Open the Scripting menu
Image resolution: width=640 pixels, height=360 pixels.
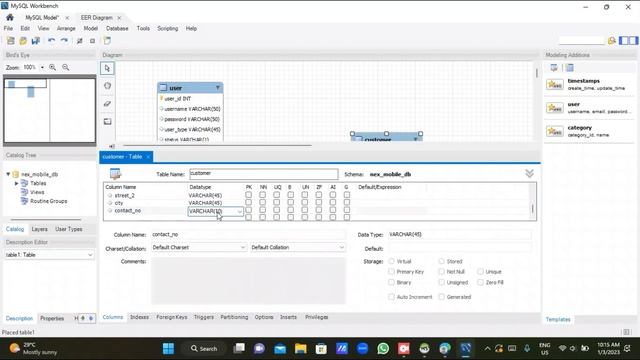tap(168, 29)
